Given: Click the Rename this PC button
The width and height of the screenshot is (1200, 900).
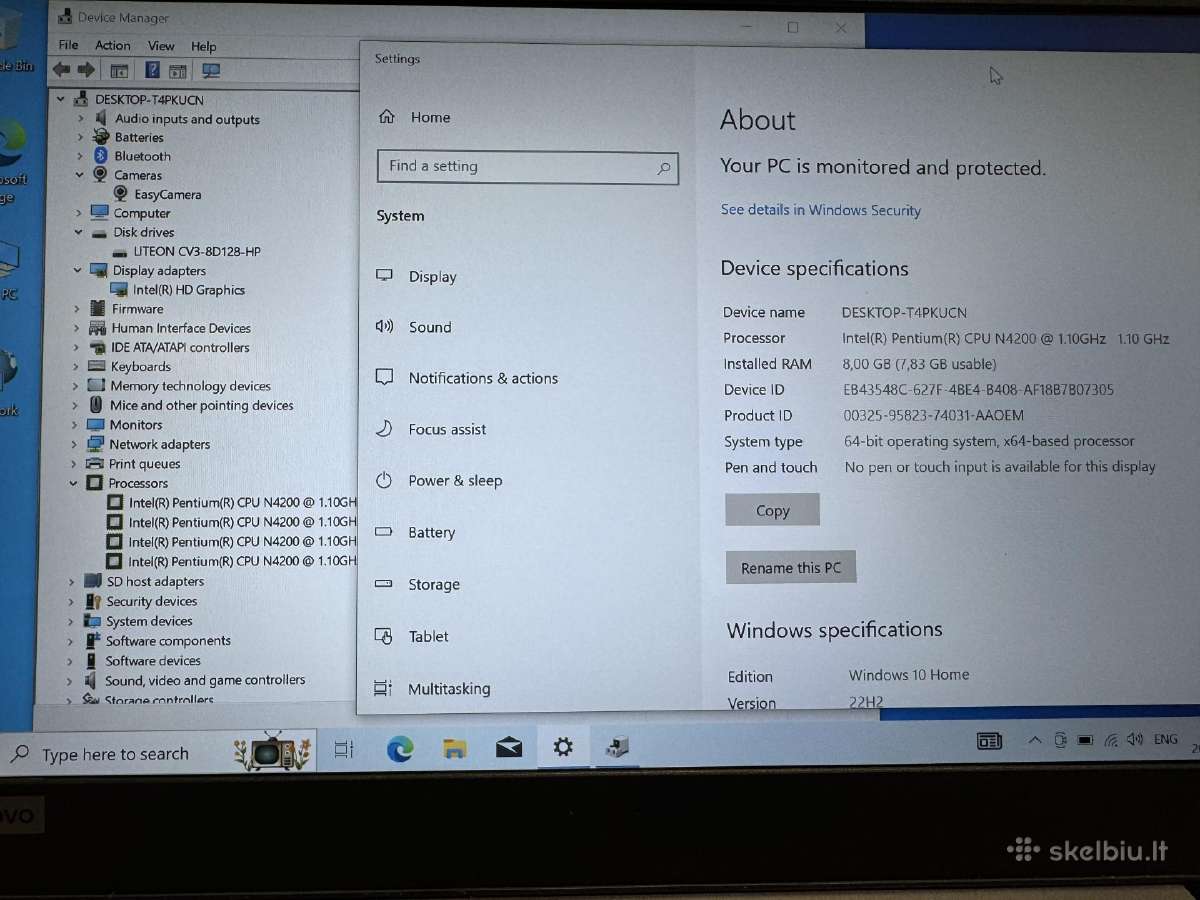Looking at the screenshot, I should click(x=791, y=567).
